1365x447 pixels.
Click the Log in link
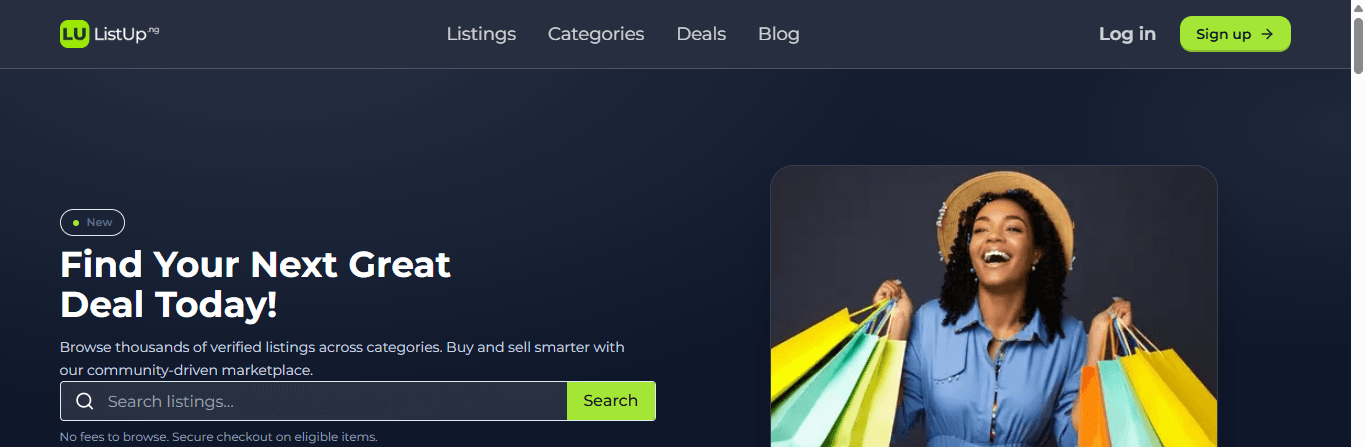point(1127,34)
